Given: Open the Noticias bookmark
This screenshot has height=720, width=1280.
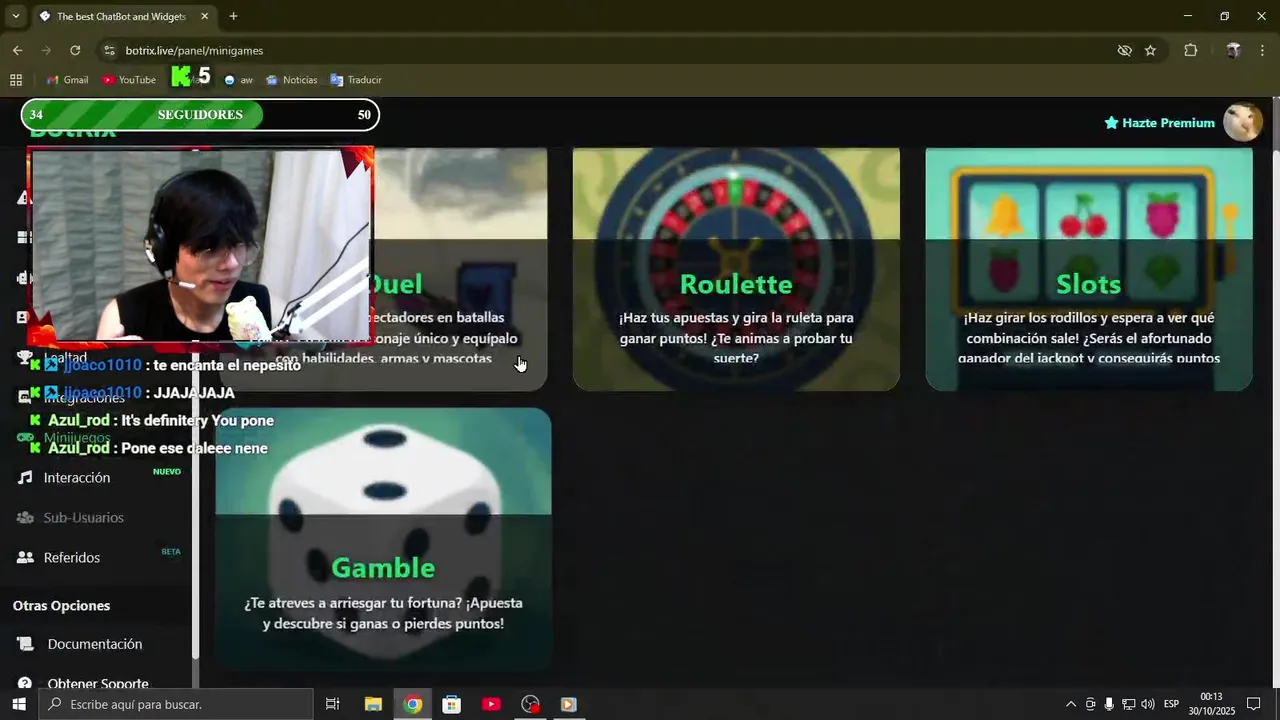Looking at the screenshot, I should click(x=291, y=80).
